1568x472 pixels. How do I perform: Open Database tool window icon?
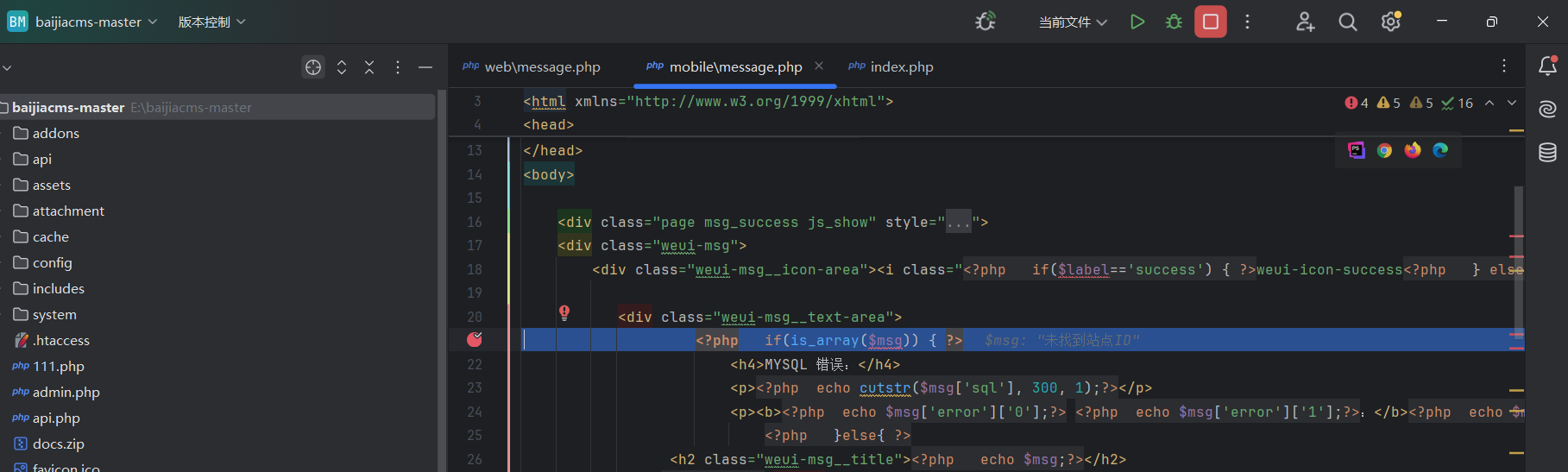click(x=1547, y=153)
